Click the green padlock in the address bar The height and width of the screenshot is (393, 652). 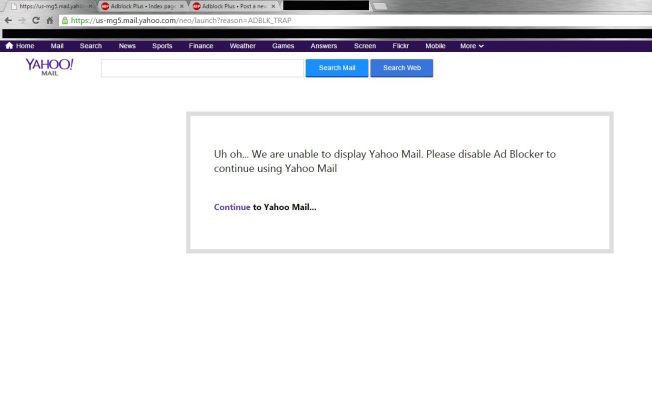pyautogui.click(x=65, y=20)
